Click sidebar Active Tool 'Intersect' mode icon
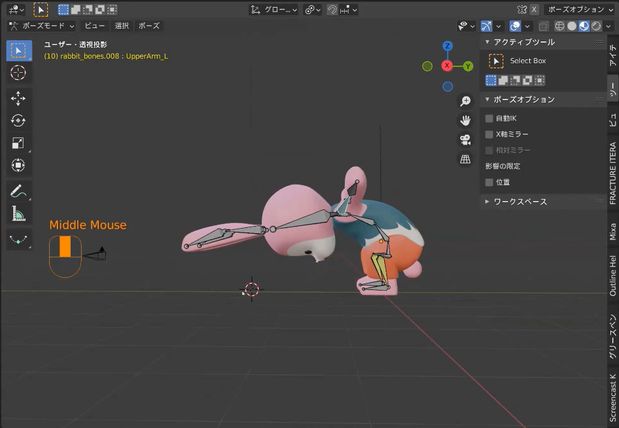This screenshot has width=619, height=428. tap(540, 81)
